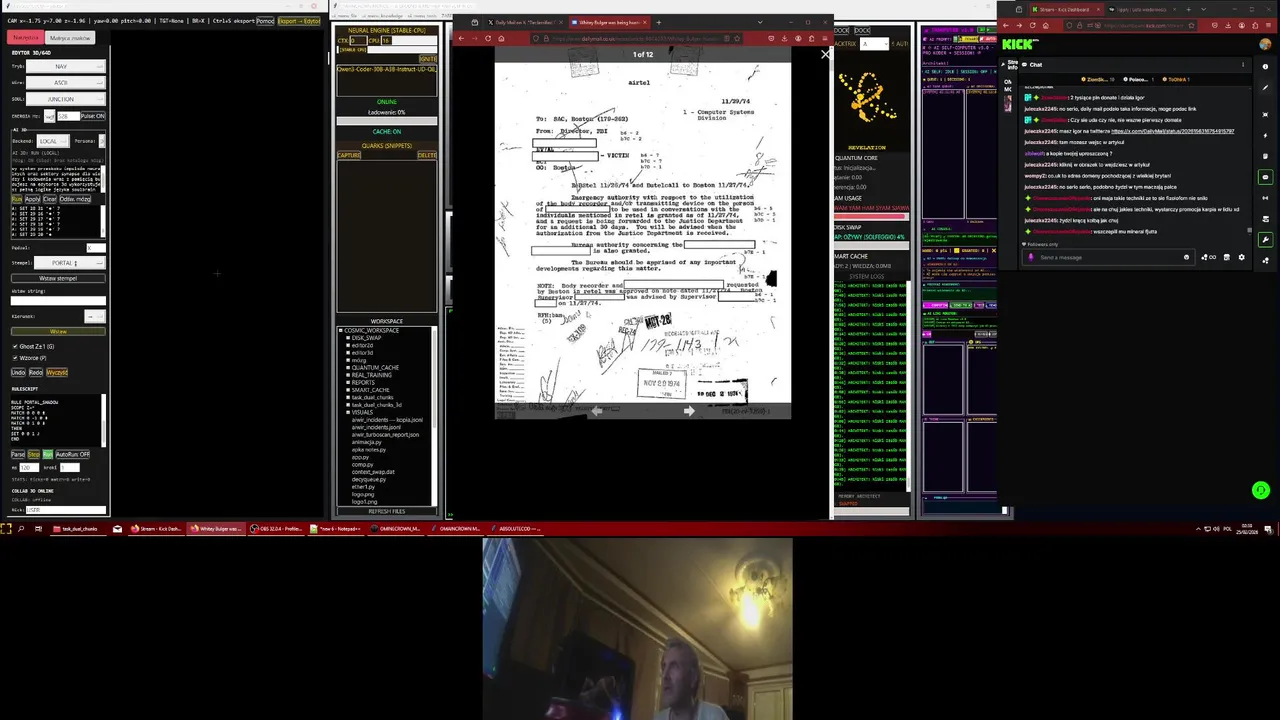Go to next document page arrow
Viewport: 1280px width, 720px height.
[689, 411]
